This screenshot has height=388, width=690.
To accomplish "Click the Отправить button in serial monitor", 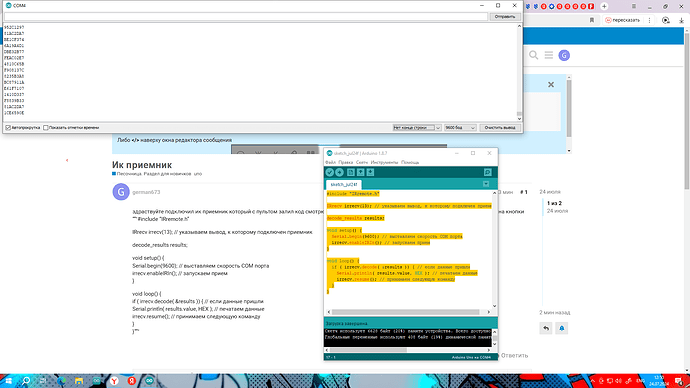I will click(505, 17).
